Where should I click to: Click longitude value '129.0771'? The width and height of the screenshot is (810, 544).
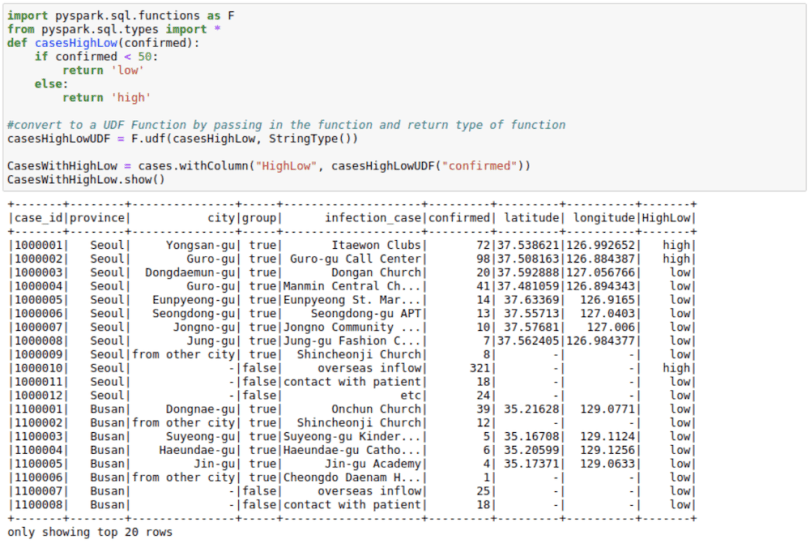tap(608, 409)
